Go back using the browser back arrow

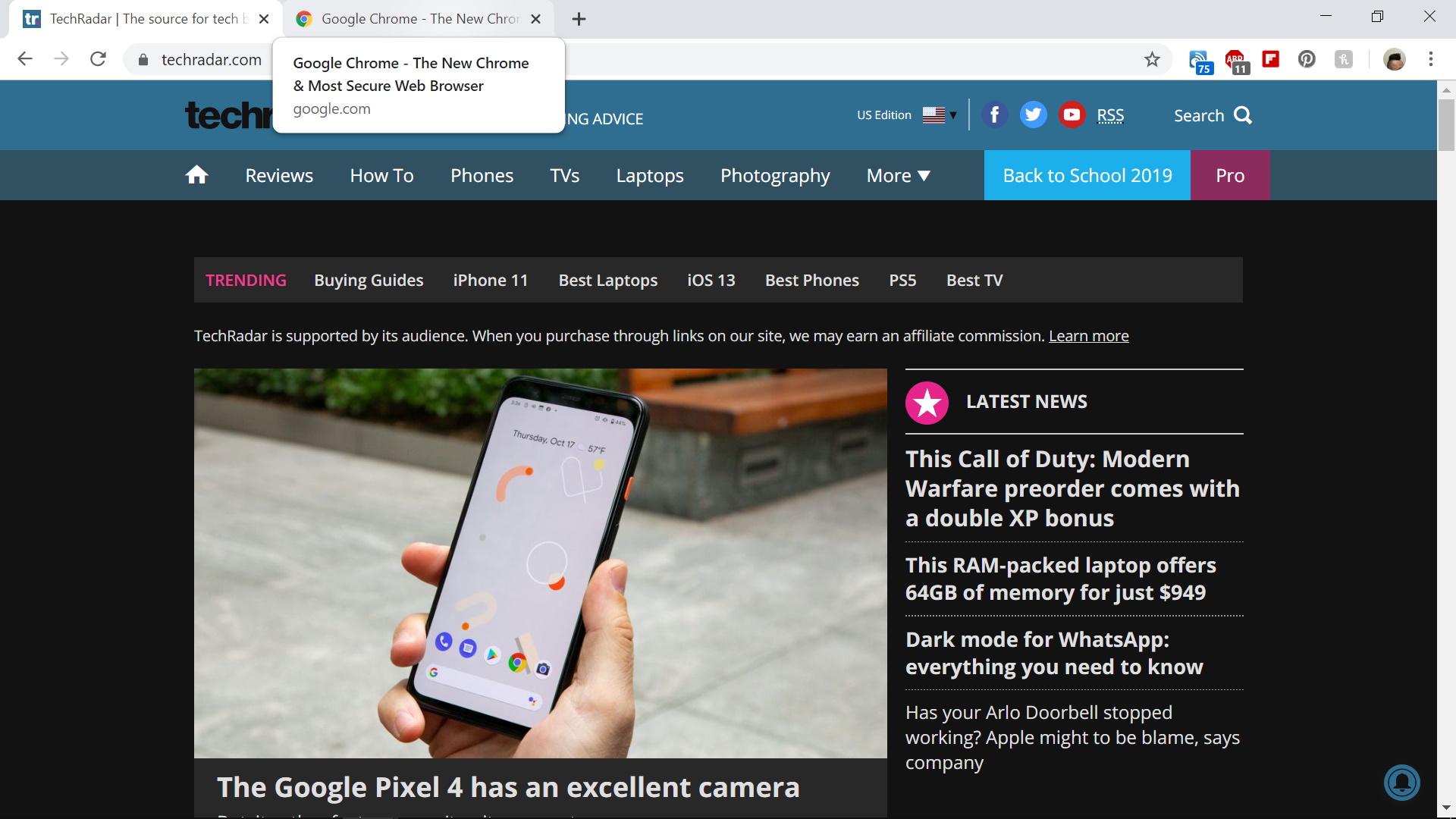[25, 59]
